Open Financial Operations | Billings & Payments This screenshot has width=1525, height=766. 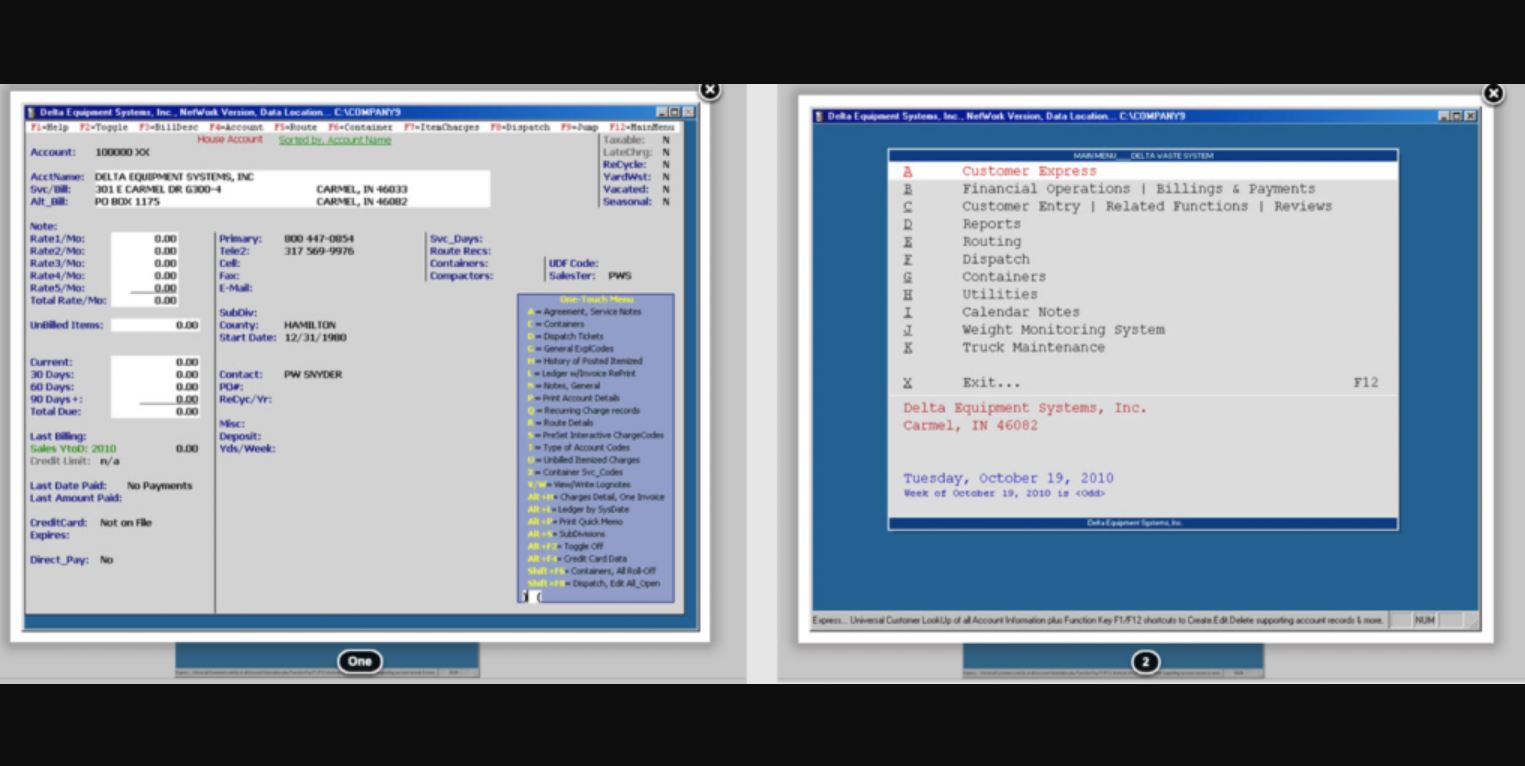coord(1138,189)
